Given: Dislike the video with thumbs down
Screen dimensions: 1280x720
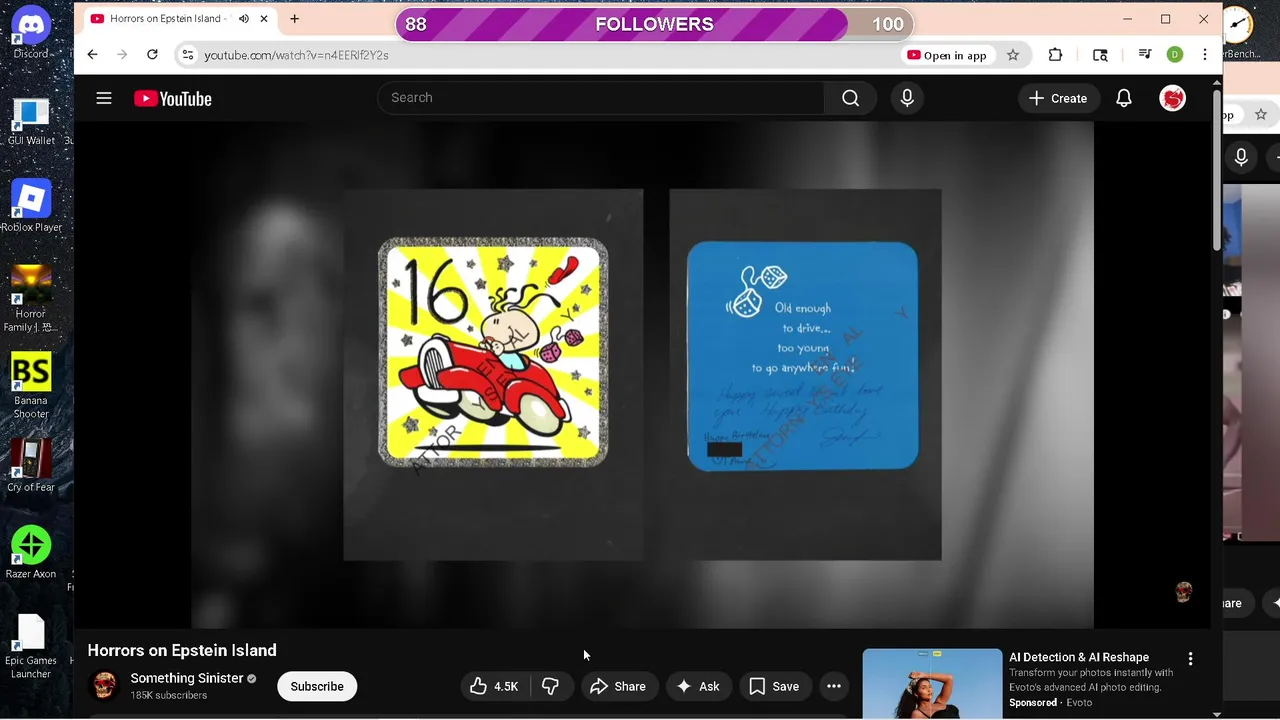Looking at the screenshot, I should coord(550,686).
